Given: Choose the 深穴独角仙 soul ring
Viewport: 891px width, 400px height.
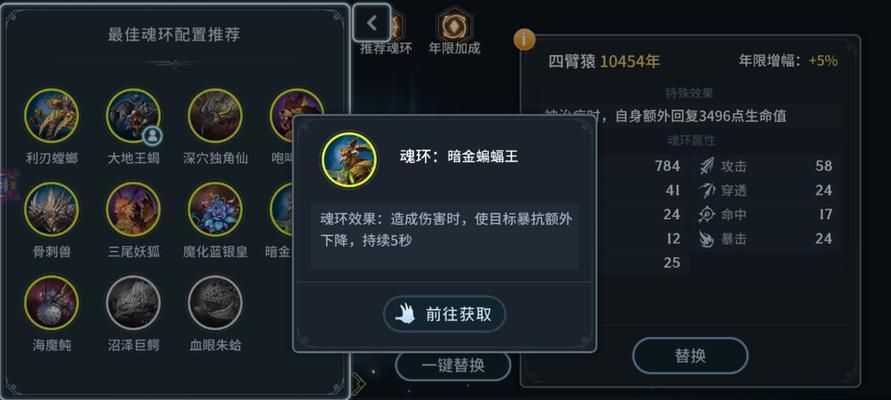Looking at the screenshot, I should [215, 116].
